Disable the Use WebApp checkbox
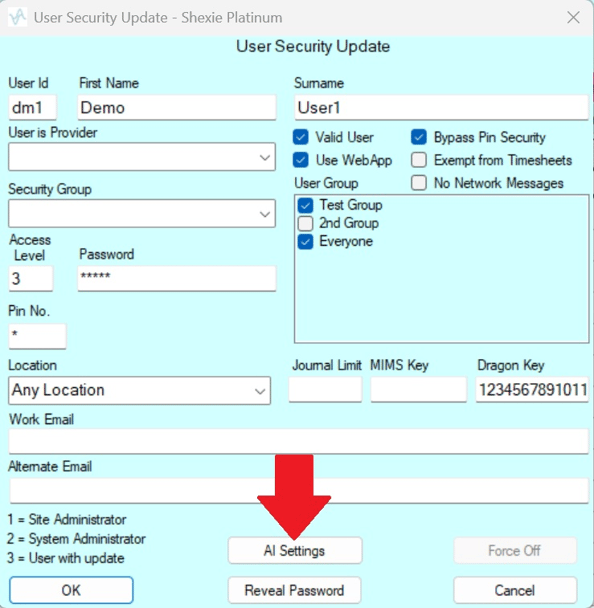Image resolution: width=594 pixels, height=608 pixels. pos(301,160)
